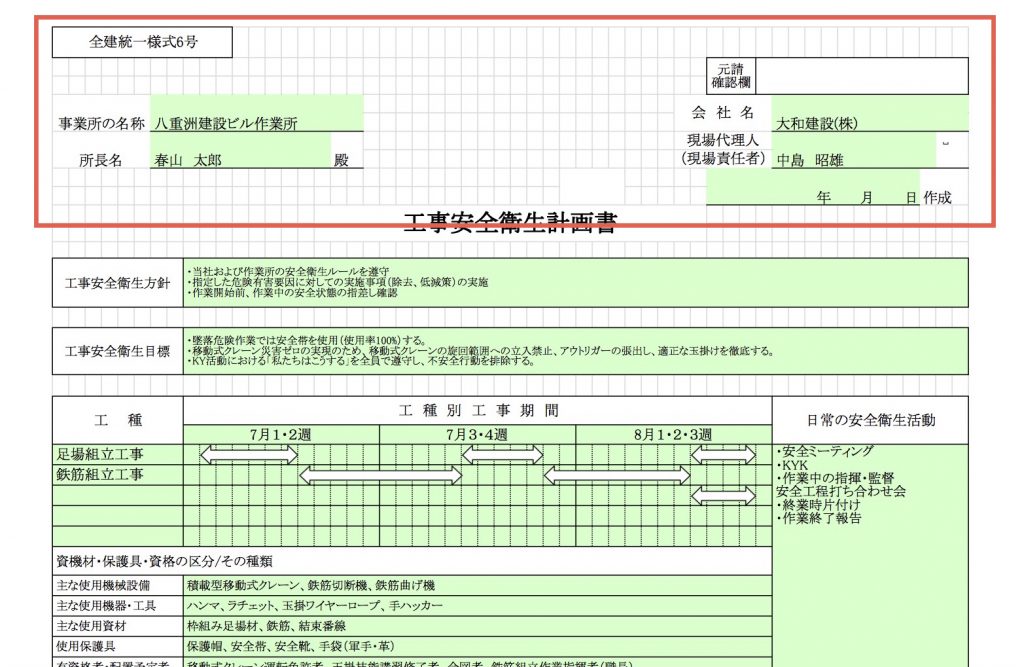Click the 主な使用機械設備 row label
The image size is (1024, 667).
tap(118, 585)
